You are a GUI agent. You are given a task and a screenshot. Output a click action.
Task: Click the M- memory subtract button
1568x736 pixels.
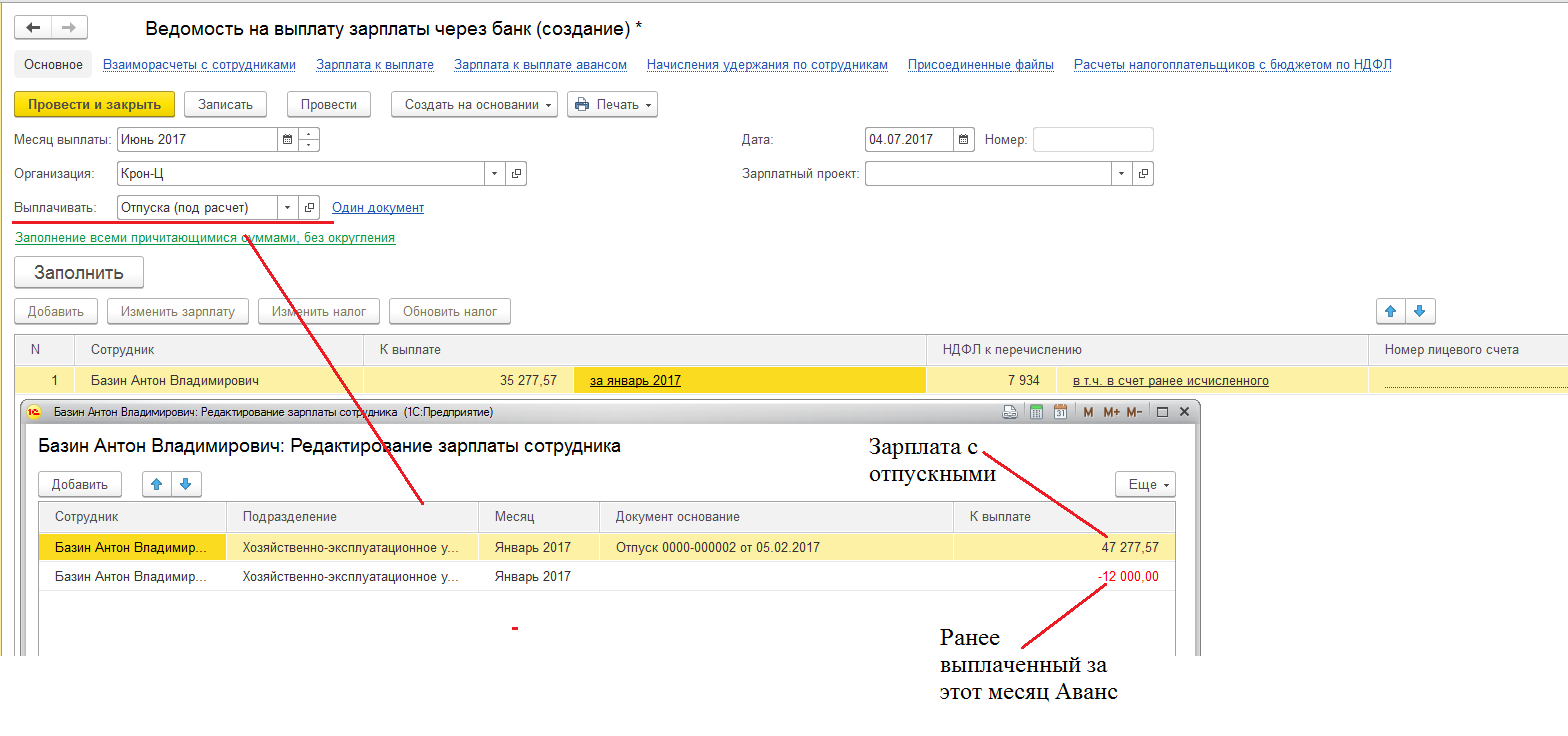pos(1135,411)
